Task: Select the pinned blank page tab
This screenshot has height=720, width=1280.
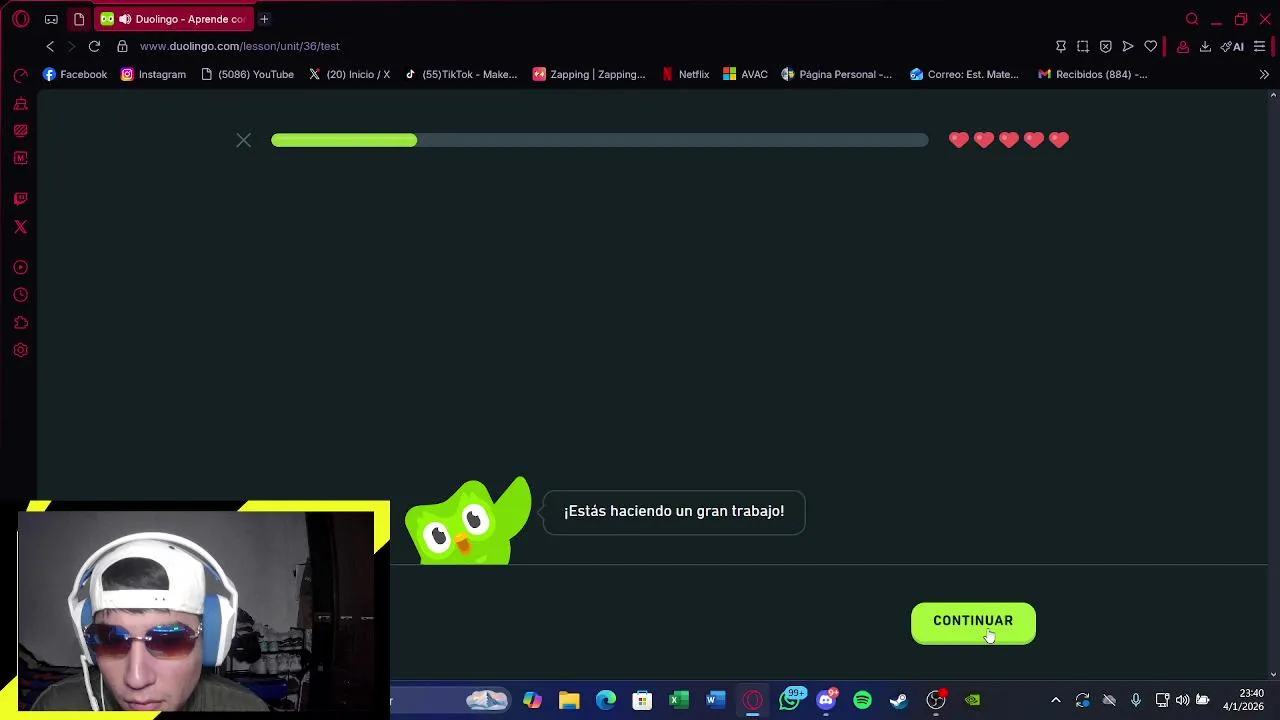Action: (79, 19)
